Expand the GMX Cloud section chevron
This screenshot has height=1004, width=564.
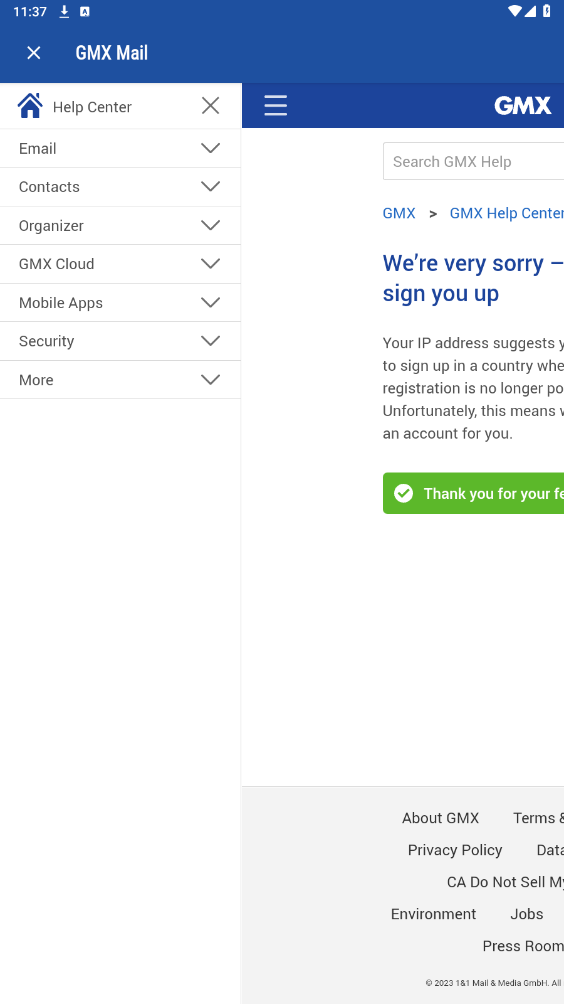tap(210, 264)
